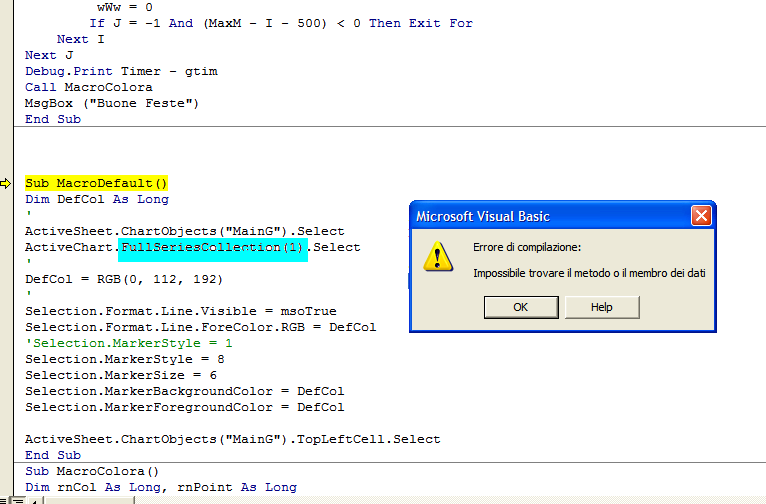Click the 'Next I' line
Image resolution: width=766 pixels, height=504 pixels.
coord(81,39)
